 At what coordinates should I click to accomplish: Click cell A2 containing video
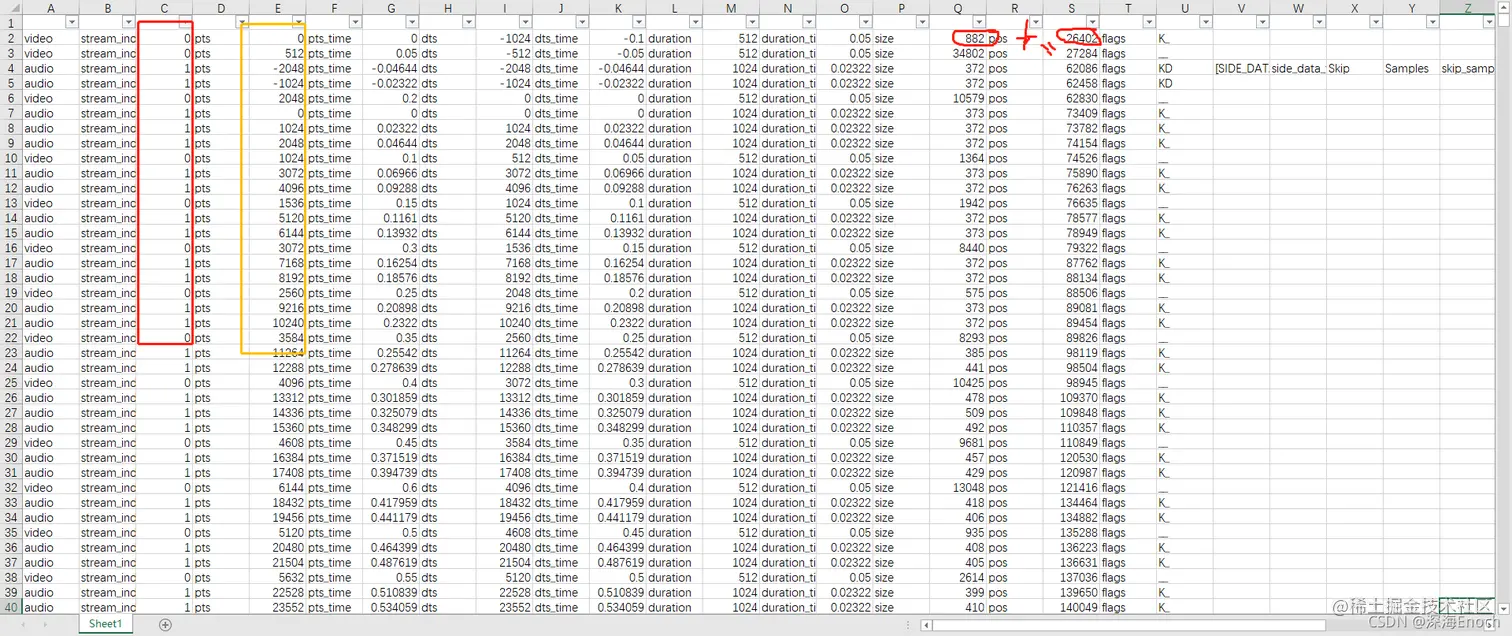point(51,39)
